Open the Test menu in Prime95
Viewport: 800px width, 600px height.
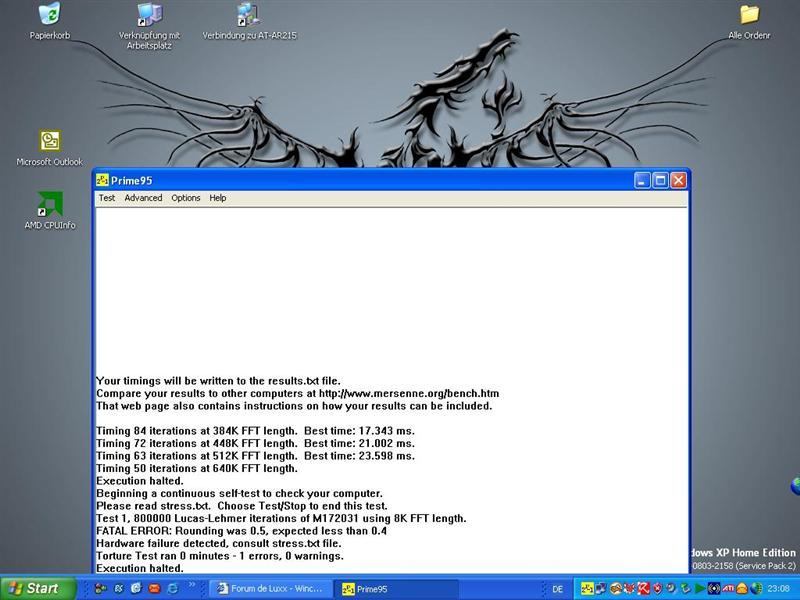(107, 198)
